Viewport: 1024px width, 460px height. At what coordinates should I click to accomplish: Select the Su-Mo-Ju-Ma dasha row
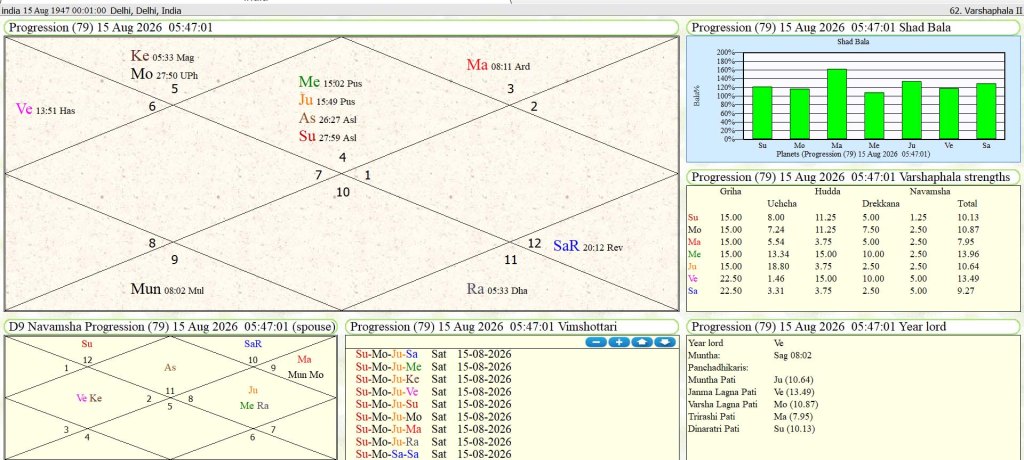(x=434, y=429)
